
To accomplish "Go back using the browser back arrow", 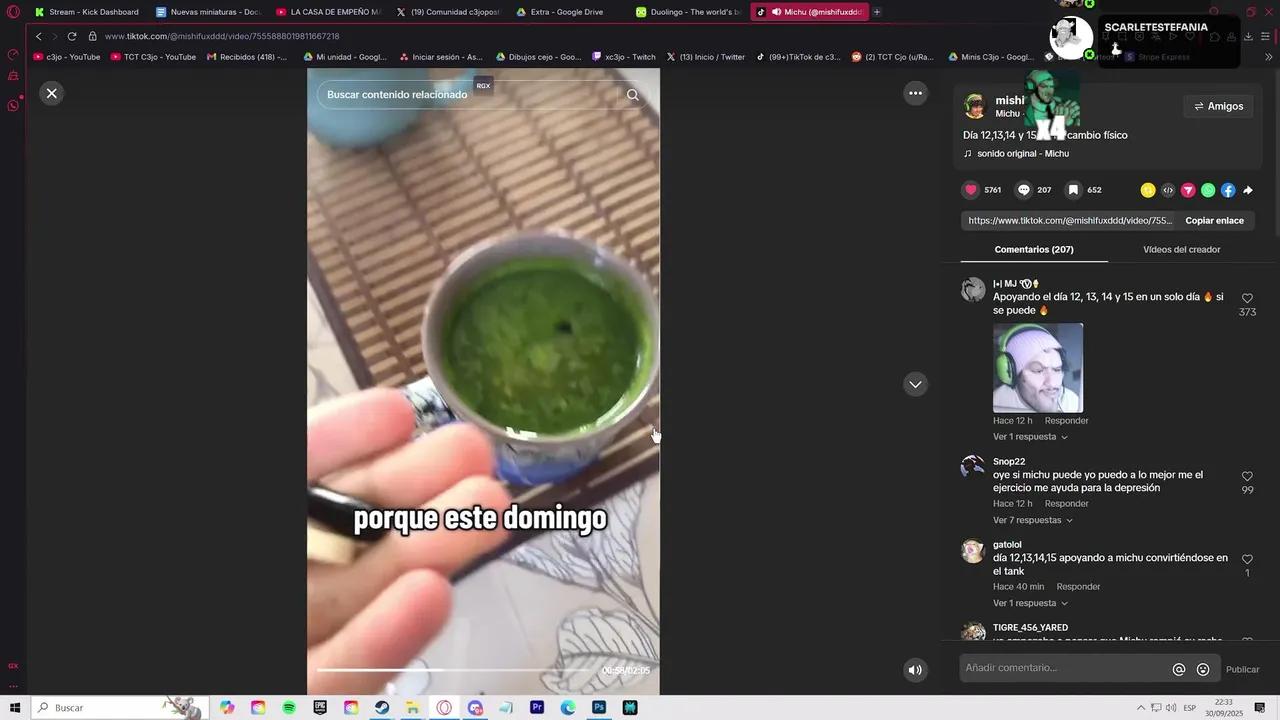I will pos(39,36).
